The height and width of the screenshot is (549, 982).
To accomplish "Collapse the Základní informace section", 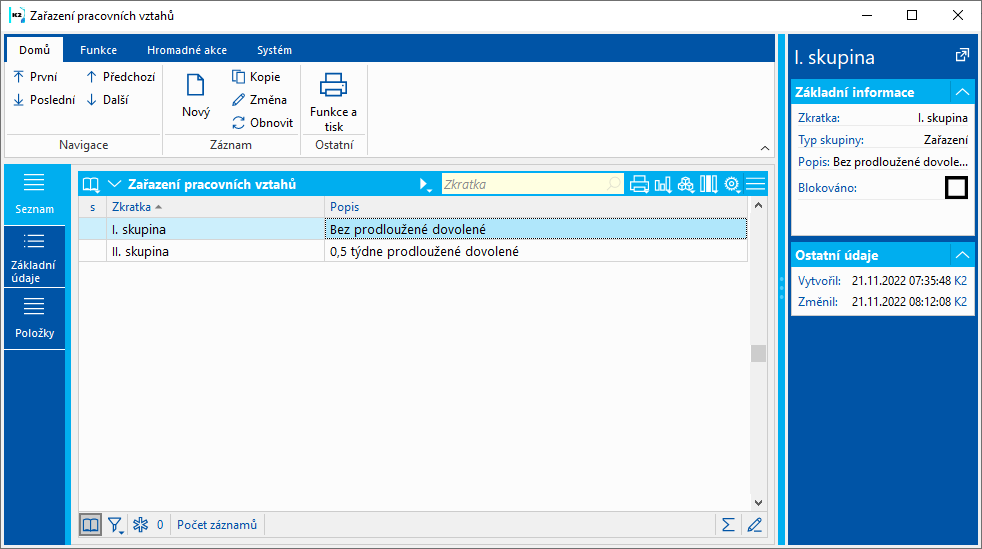I will [x=961, y=92].
